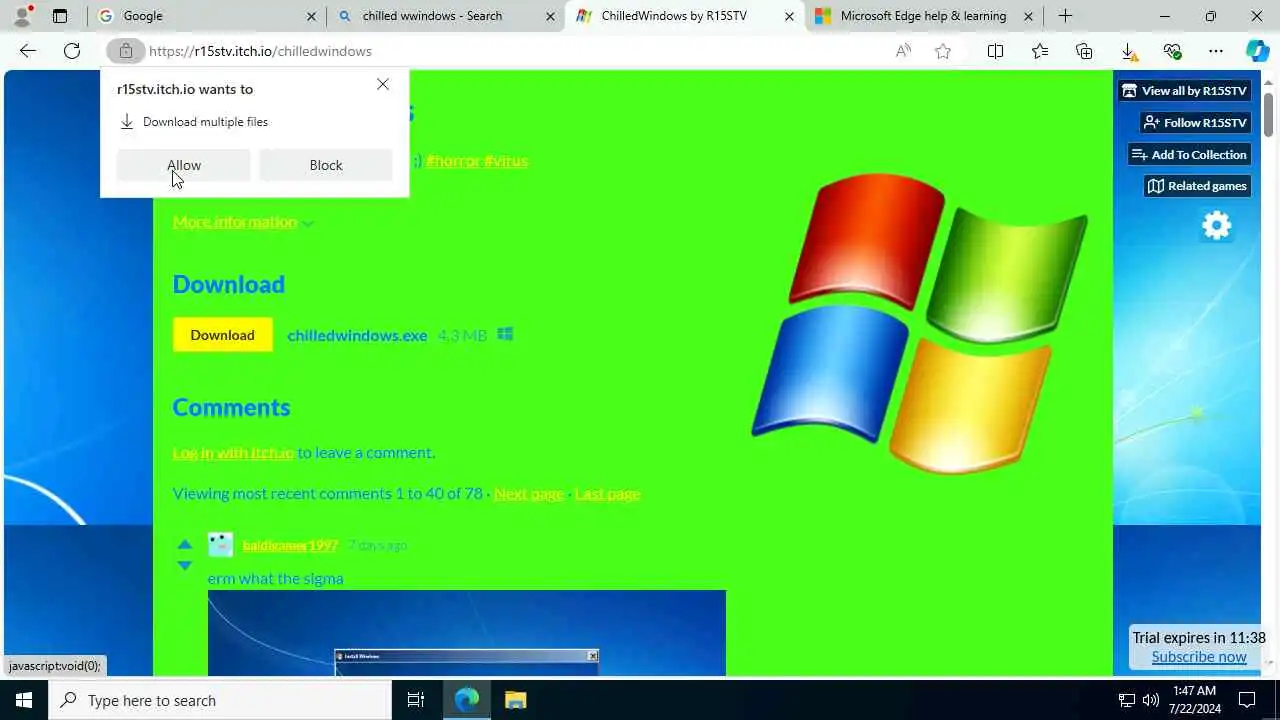This screenshot has height=720, width=1280.
Task: Open the Windows Start menu
Action: (x=24, y=700)
